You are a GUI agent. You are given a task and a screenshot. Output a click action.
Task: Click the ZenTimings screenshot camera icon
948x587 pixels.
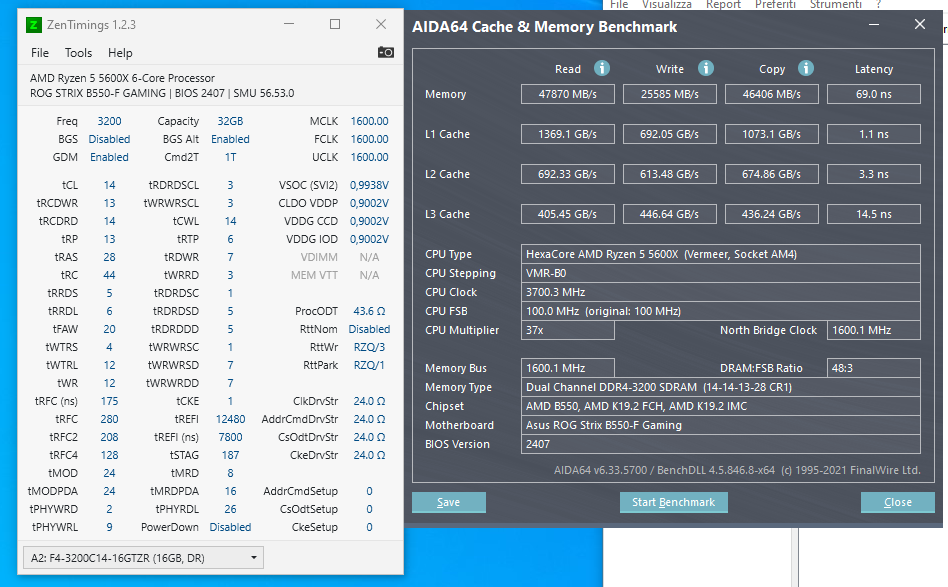385,53
